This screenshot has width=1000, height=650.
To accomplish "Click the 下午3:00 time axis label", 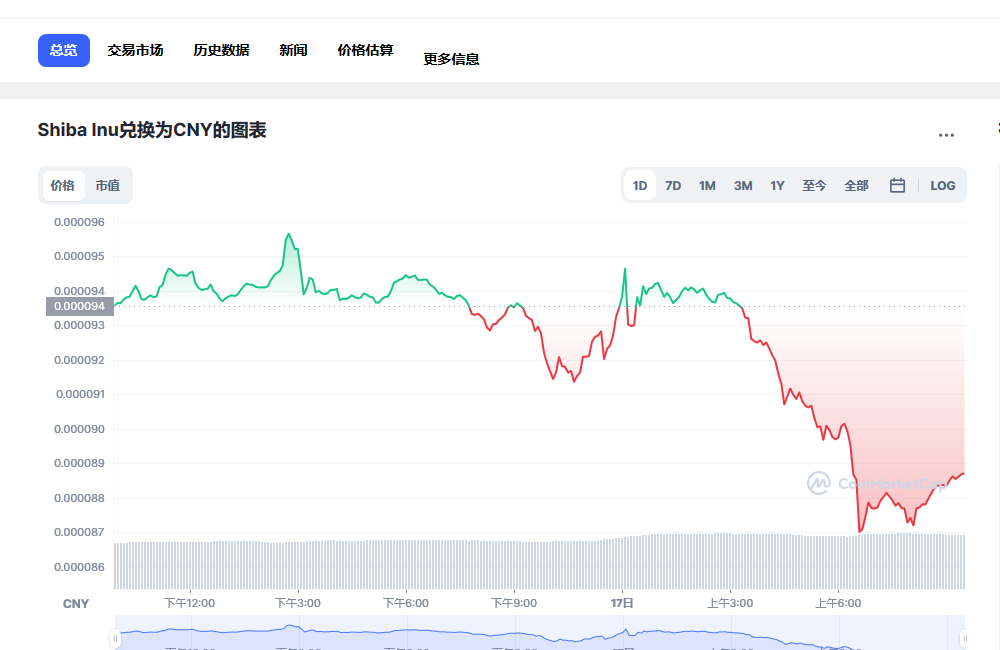I will pos(298,603).
